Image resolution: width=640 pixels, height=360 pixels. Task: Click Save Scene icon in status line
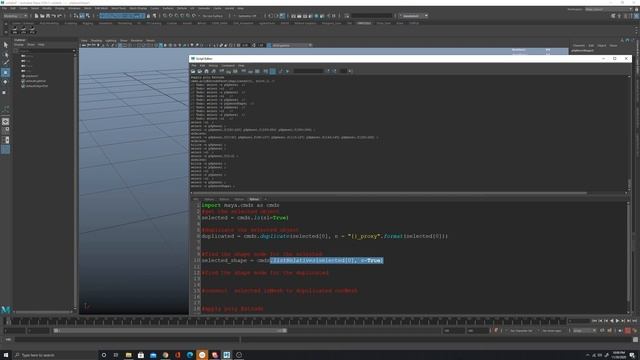coord(47,16)
